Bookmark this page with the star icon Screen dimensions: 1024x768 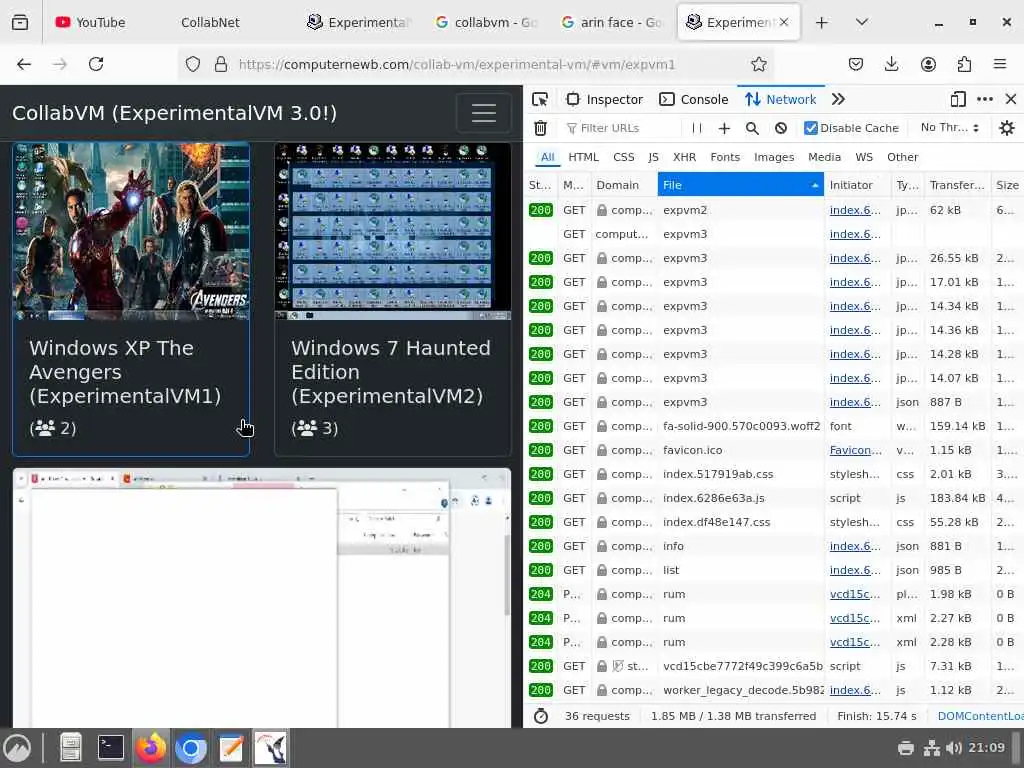pyautogui.click(x=758, y=64)
